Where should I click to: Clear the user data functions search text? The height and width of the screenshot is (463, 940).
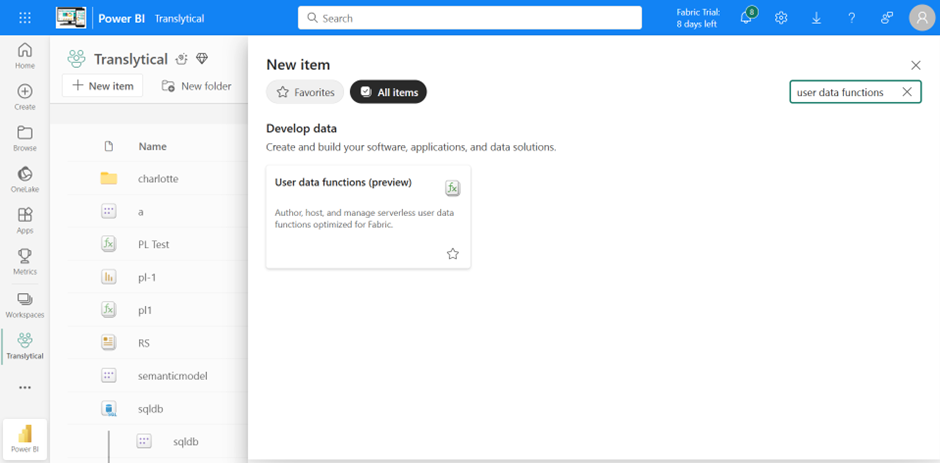point(907,92)
